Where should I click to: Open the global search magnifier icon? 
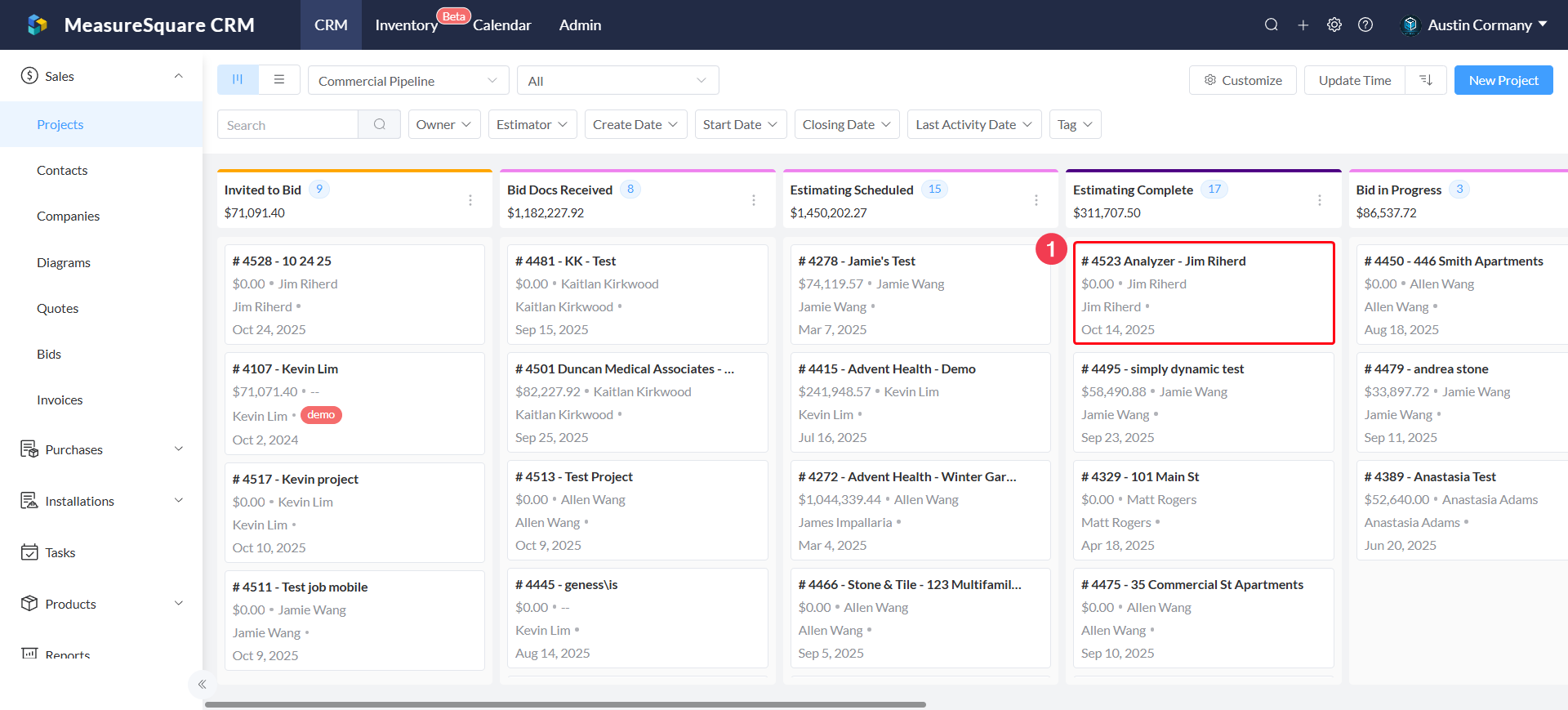click(x=1272, y=25)
